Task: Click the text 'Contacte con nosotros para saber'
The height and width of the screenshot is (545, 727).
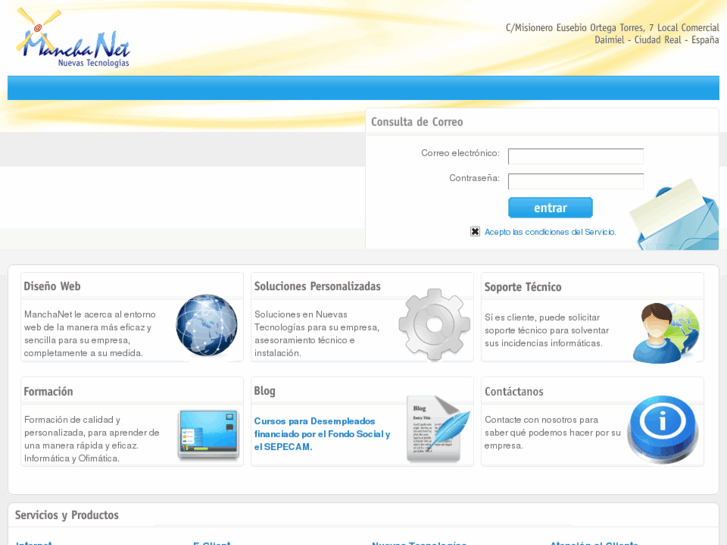Action: (x=552, y=432)
